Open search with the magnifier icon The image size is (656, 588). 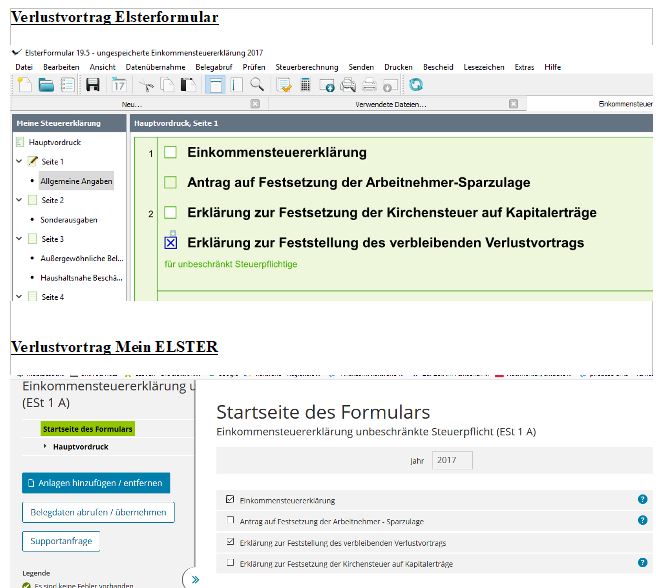(x=257, y=85)
